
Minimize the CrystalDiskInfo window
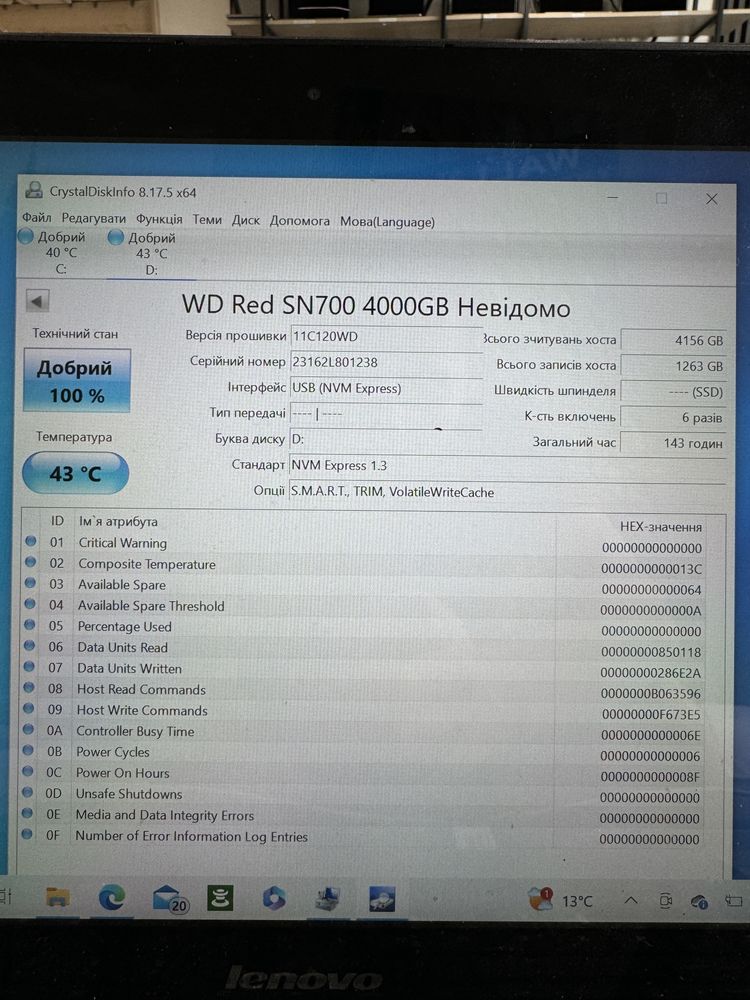[613, 197]
